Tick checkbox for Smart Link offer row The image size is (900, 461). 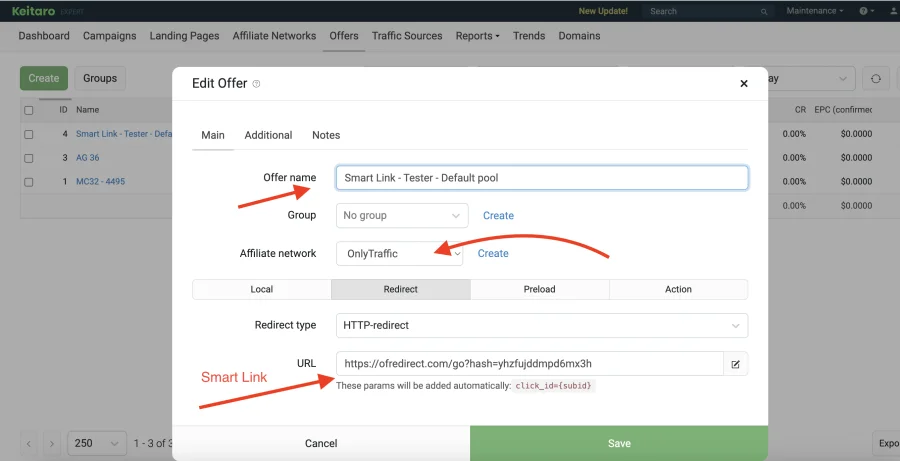click(x=29, y=134)
